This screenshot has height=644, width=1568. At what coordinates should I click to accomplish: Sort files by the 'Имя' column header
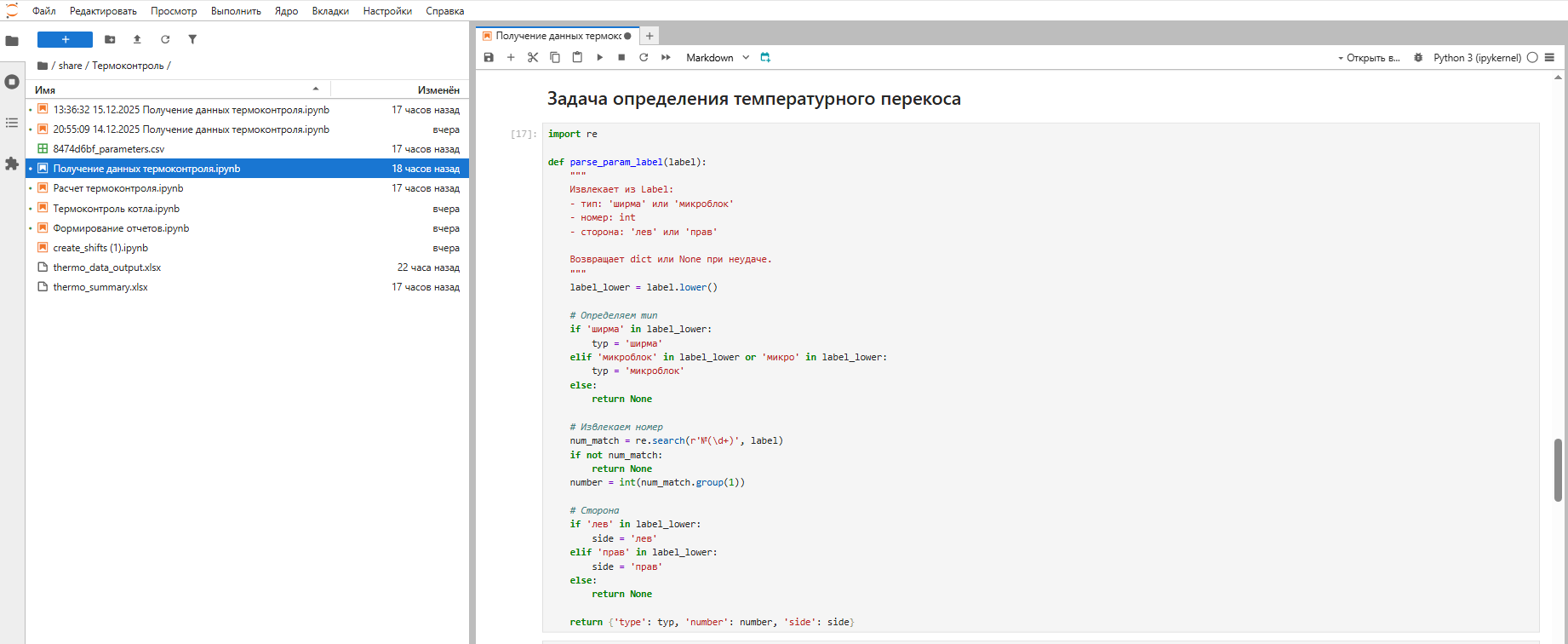click(45, 89)
